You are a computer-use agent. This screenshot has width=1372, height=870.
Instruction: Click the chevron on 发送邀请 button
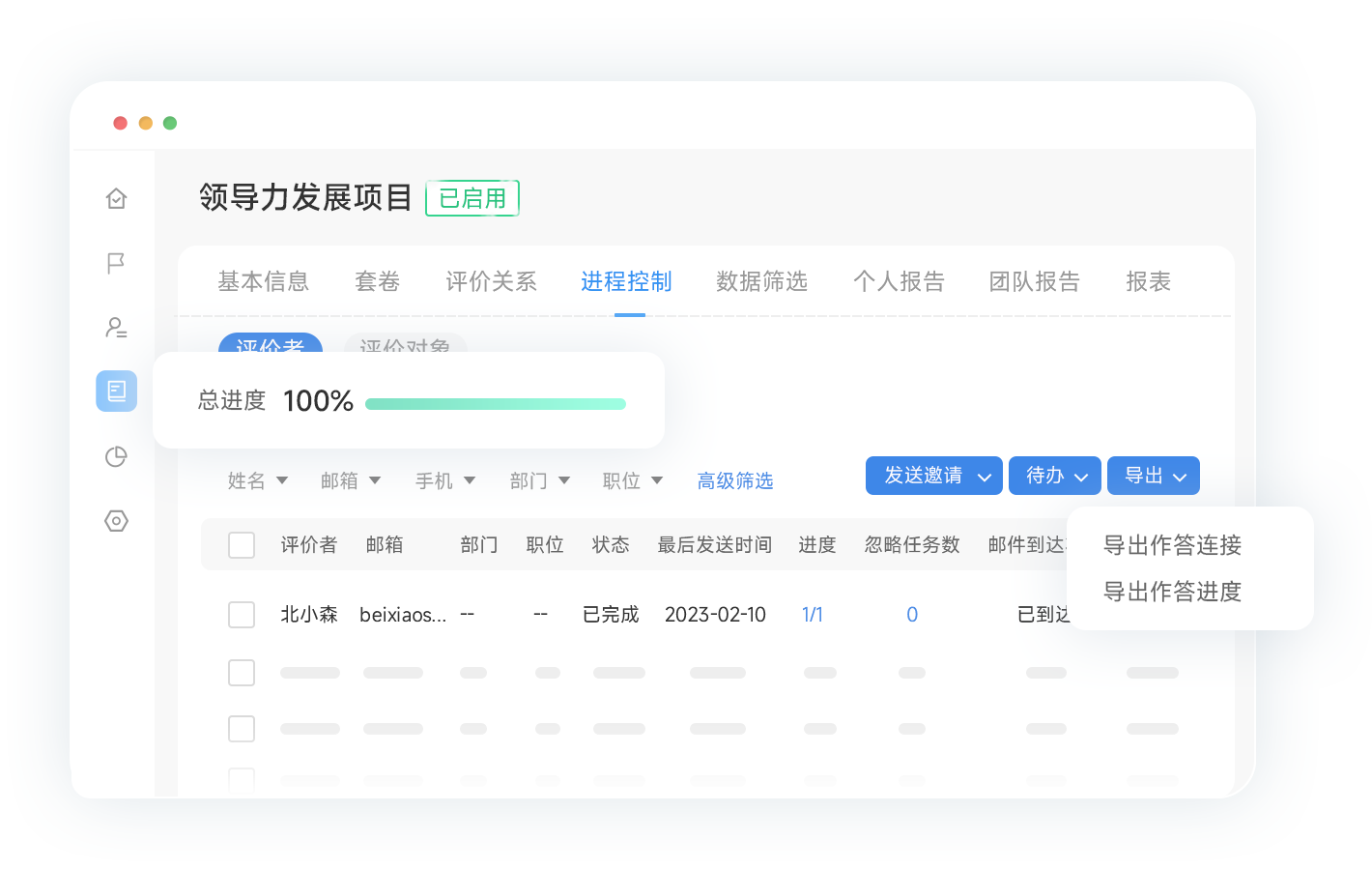985,477
